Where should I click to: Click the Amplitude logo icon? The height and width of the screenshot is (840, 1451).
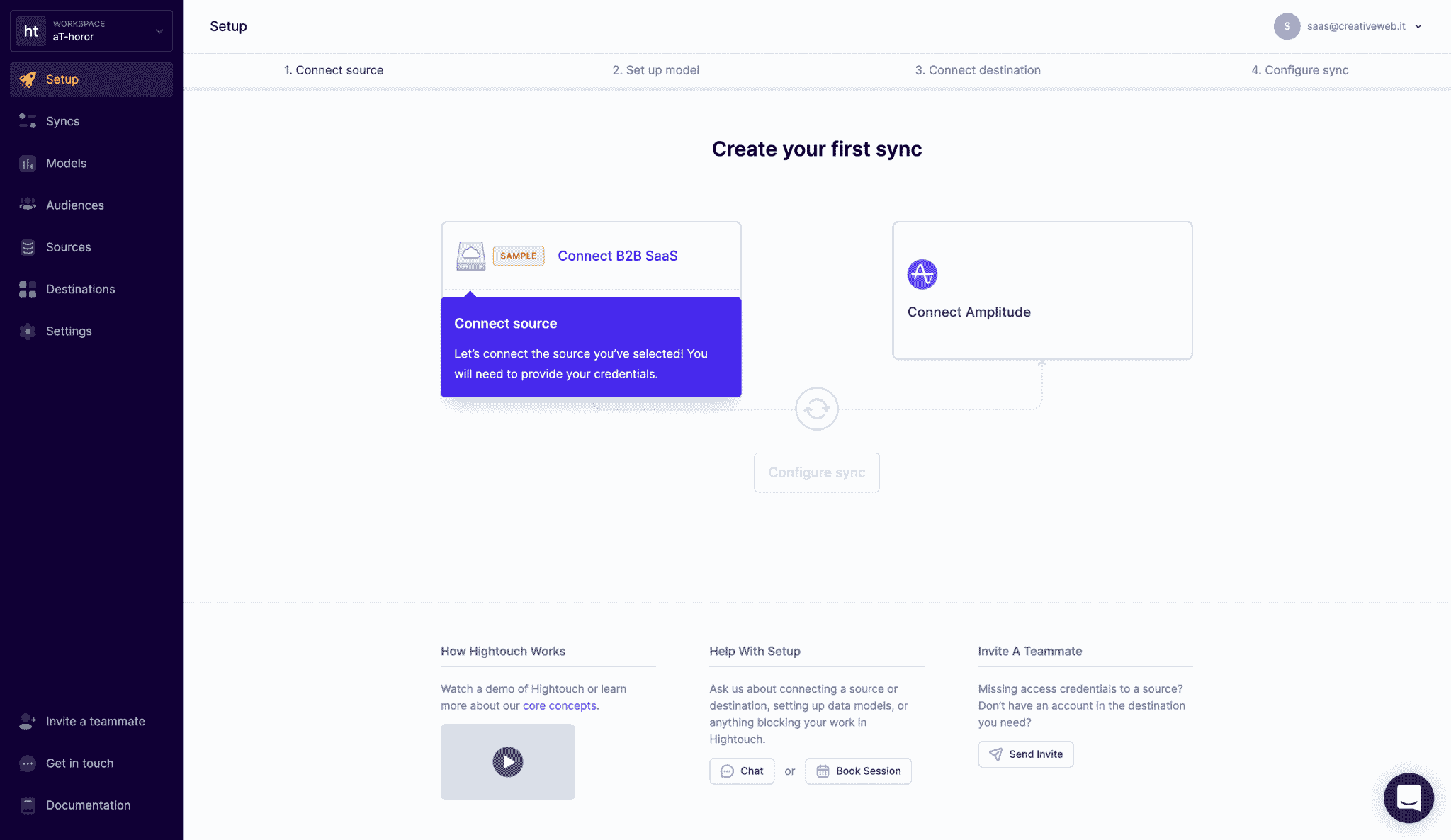point(922,274)
